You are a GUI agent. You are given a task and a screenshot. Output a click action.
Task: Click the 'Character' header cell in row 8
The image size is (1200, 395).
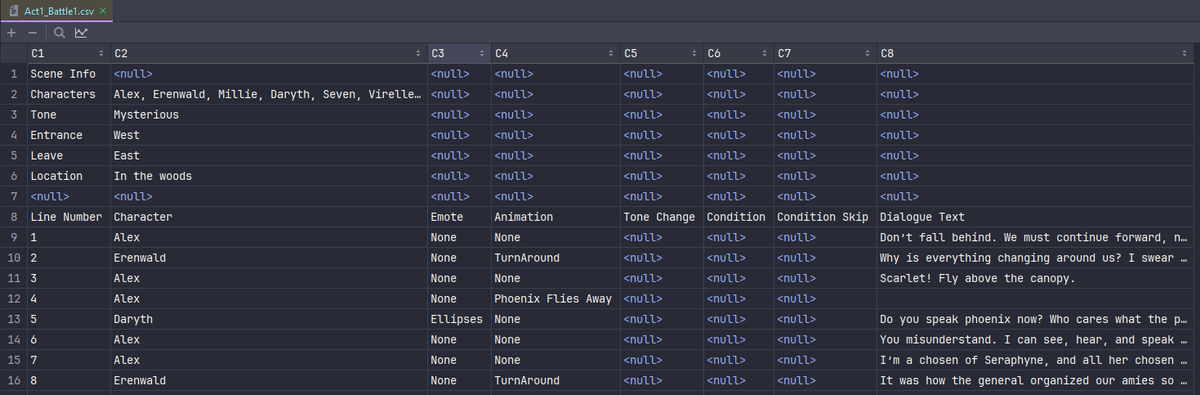point(268,217)
